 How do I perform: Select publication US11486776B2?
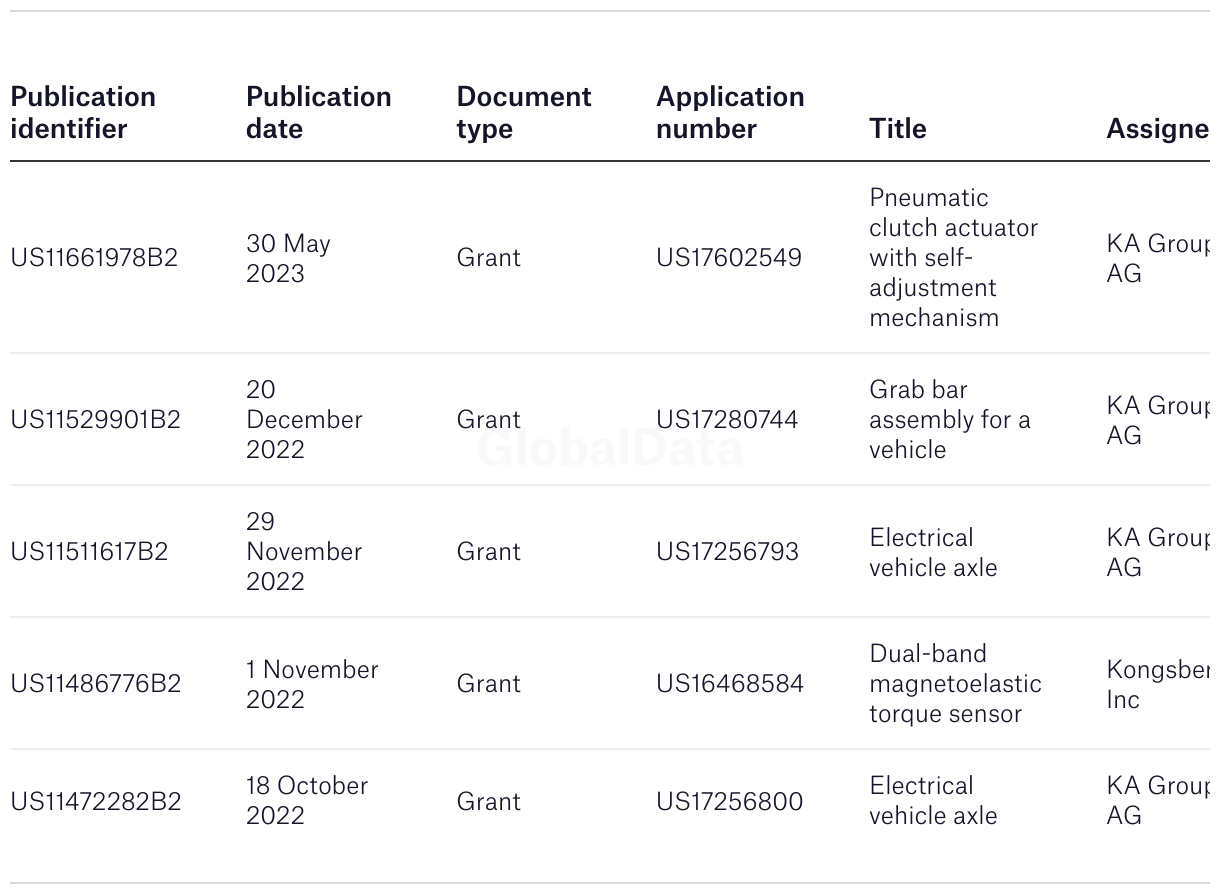[x=96, y=683]
